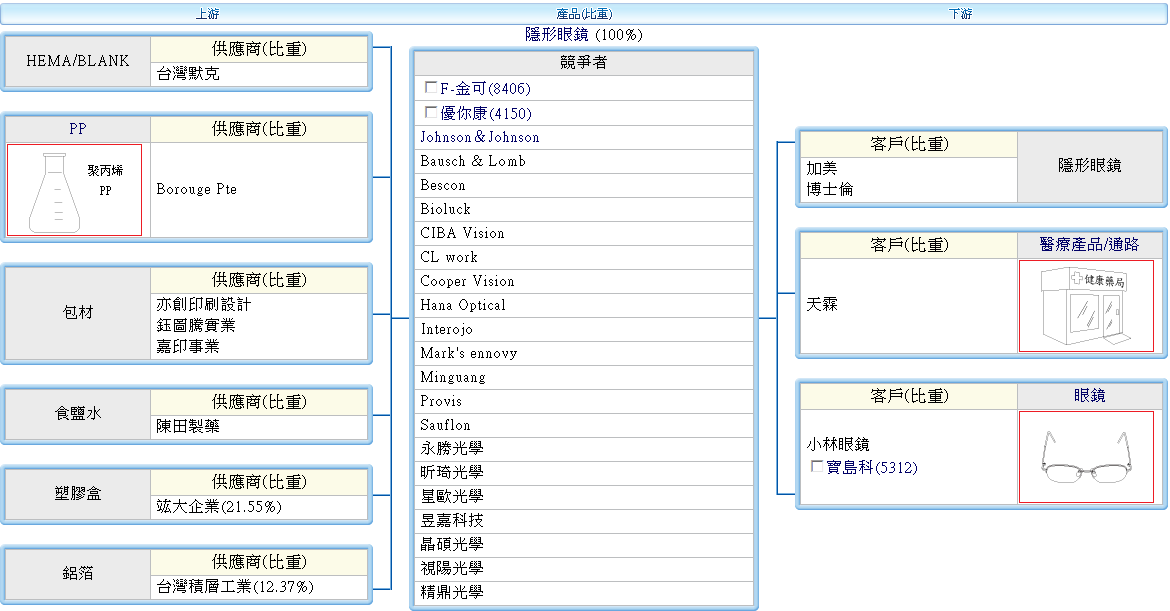Click the eyeglasses product image
The height and width of the screenshot is (611, 1170).
point(1086,457)
